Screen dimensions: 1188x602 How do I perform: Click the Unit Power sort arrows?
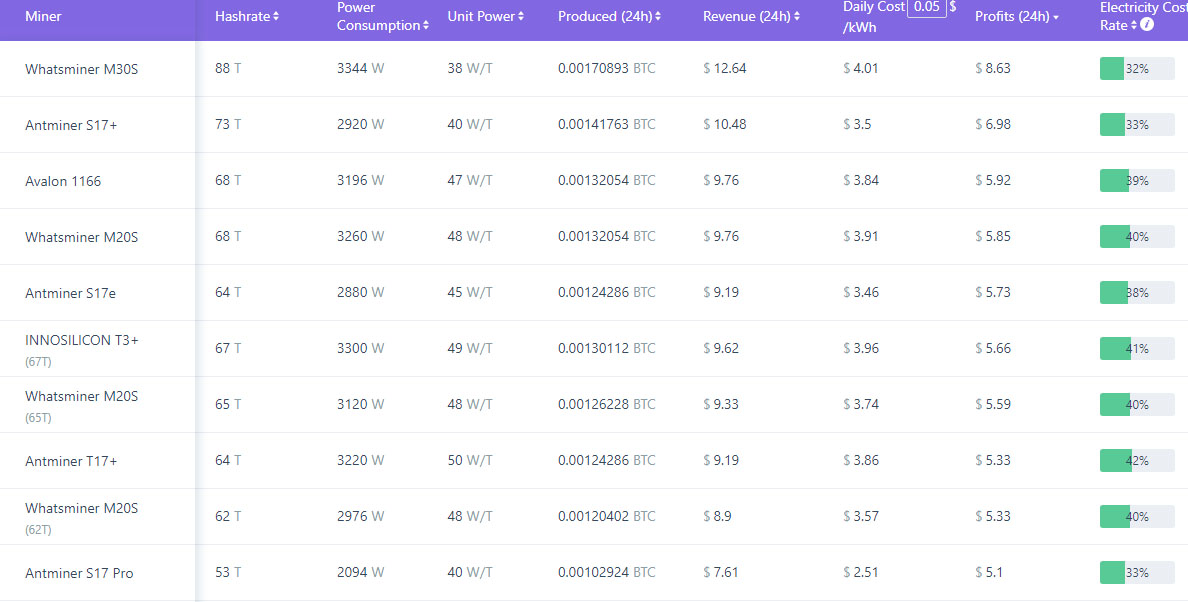coord(521,17)
